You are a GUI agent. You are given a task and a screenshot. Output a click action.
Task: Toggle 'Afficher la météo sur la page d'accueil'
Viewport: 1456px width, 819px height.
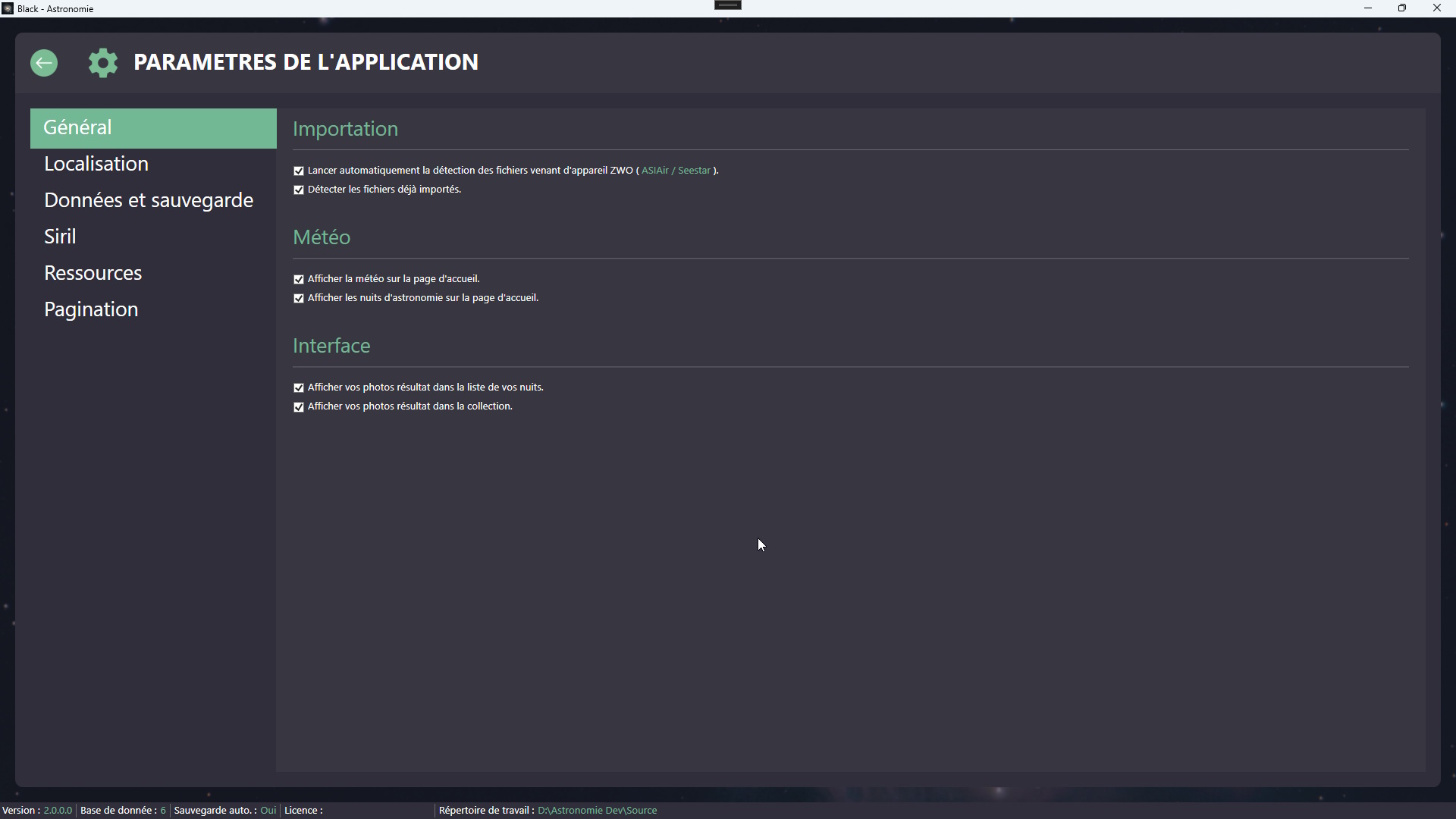click(298, 279)
